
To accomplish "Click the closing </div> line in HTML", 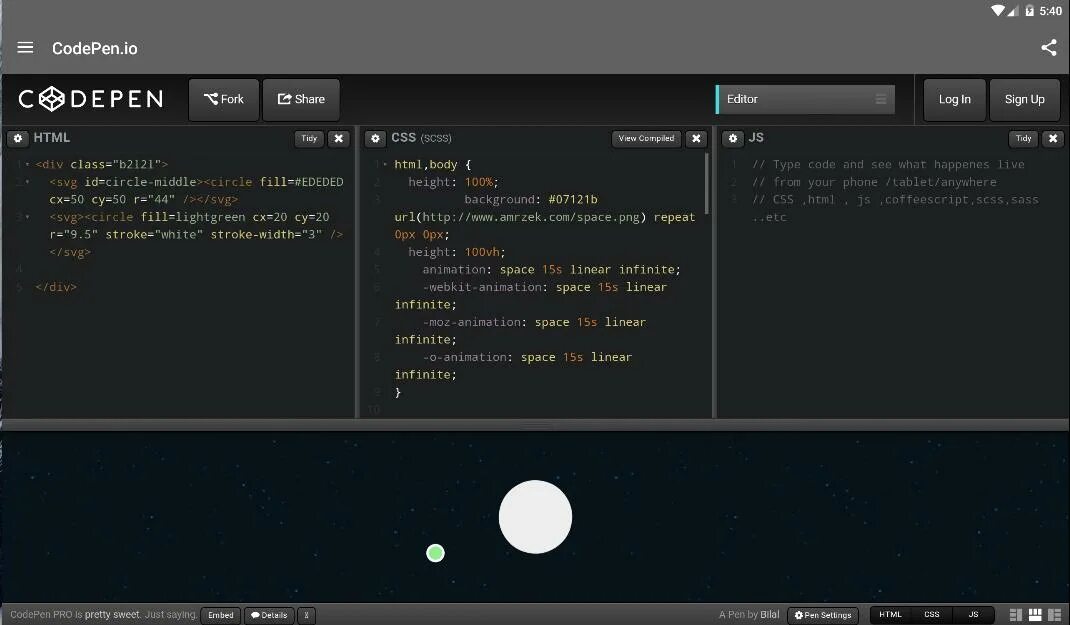I will (56, 287).
